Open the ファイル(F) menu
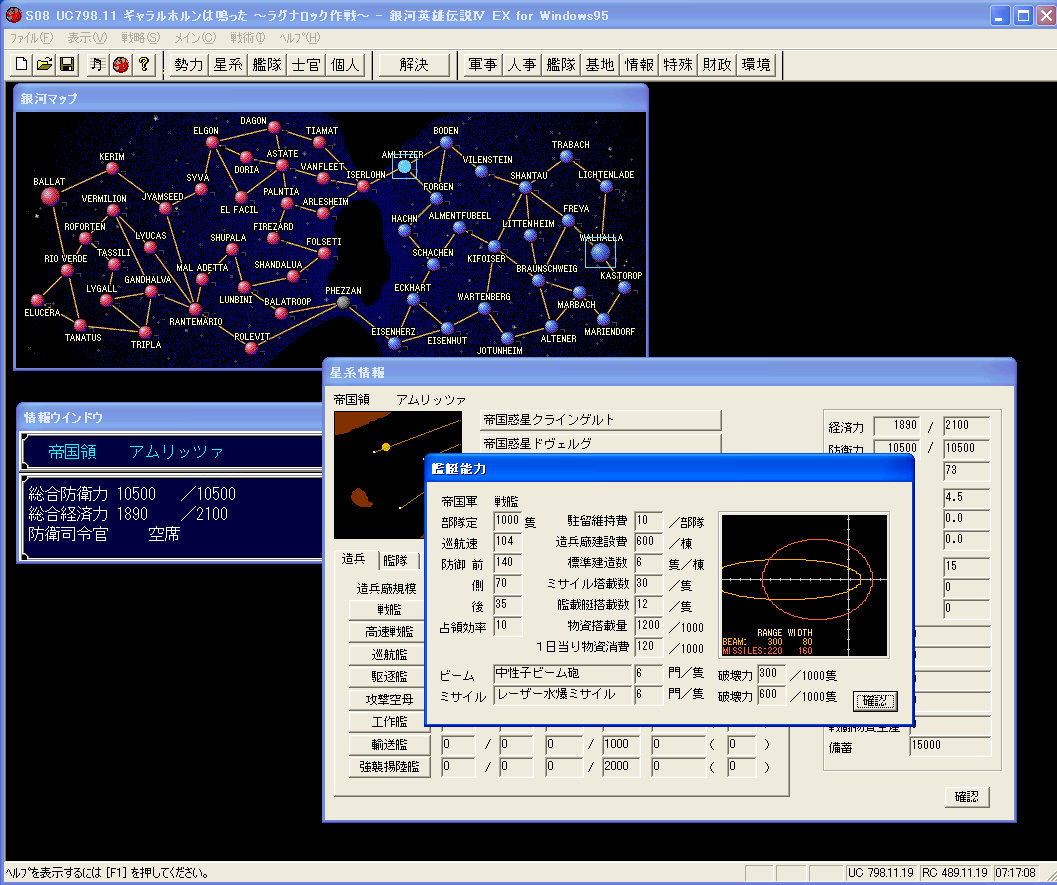The image size is (1057, 885). (x=31, y=38)
